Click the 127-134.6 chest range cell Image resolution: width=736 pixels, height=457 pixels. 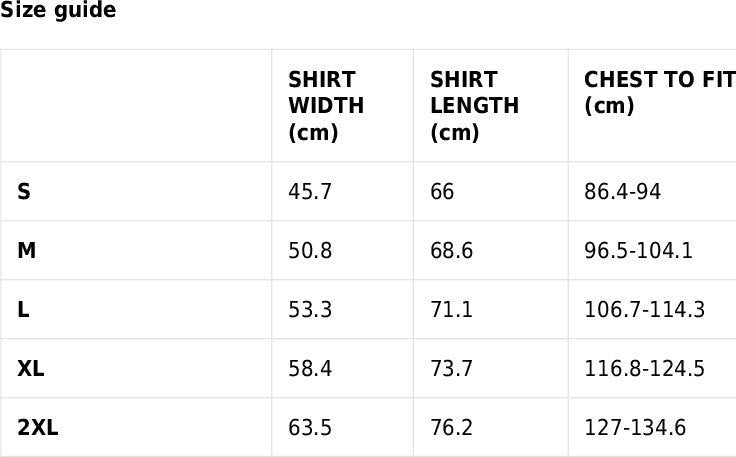click(635, 428)
